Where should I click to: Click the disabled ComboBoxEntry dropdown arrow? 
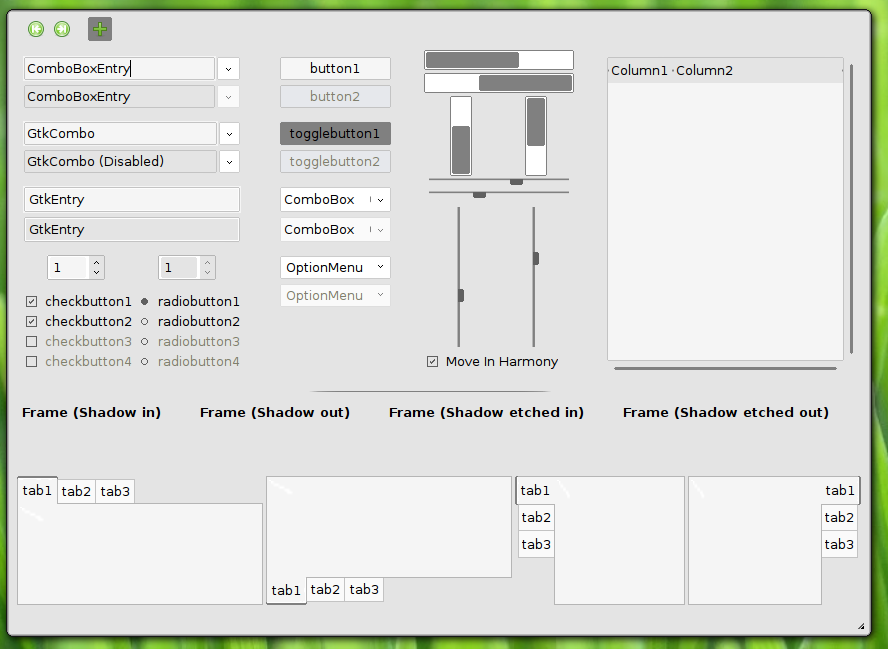[228, 97]
